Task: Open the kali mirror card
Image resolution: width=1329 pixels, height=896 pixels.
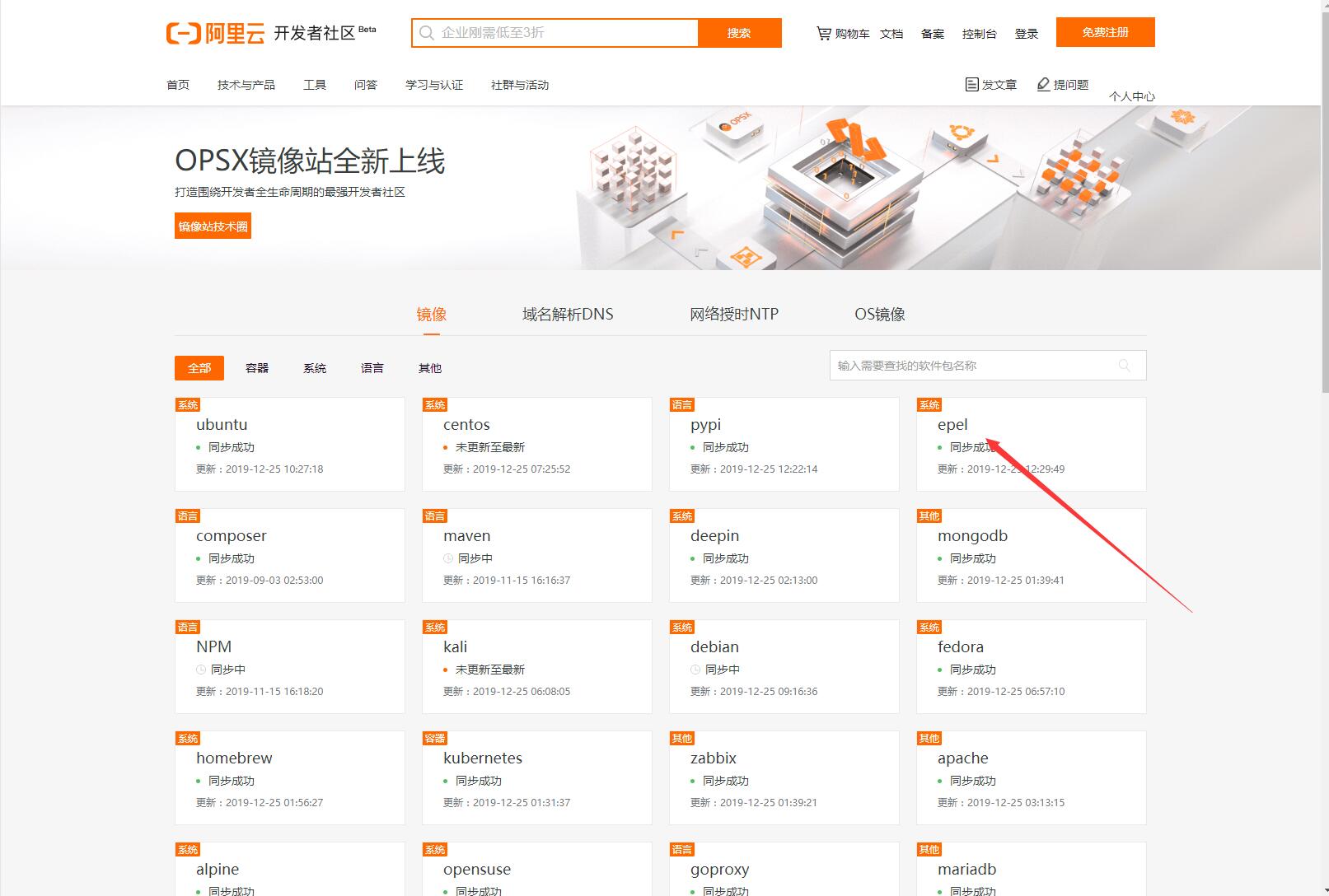Action: [537, 667]
